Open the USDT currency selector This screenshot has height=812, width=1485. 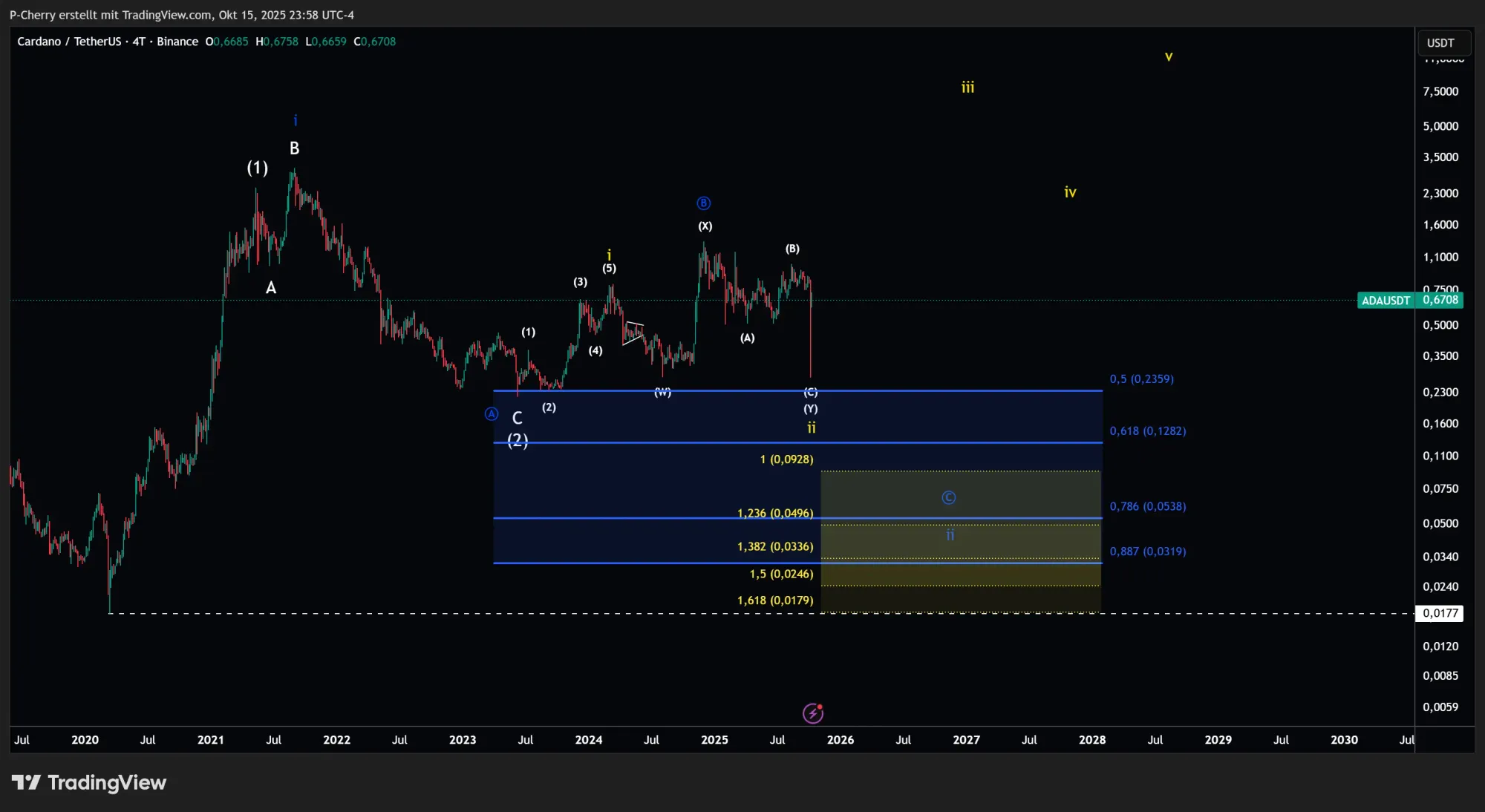click(1440, 43)
